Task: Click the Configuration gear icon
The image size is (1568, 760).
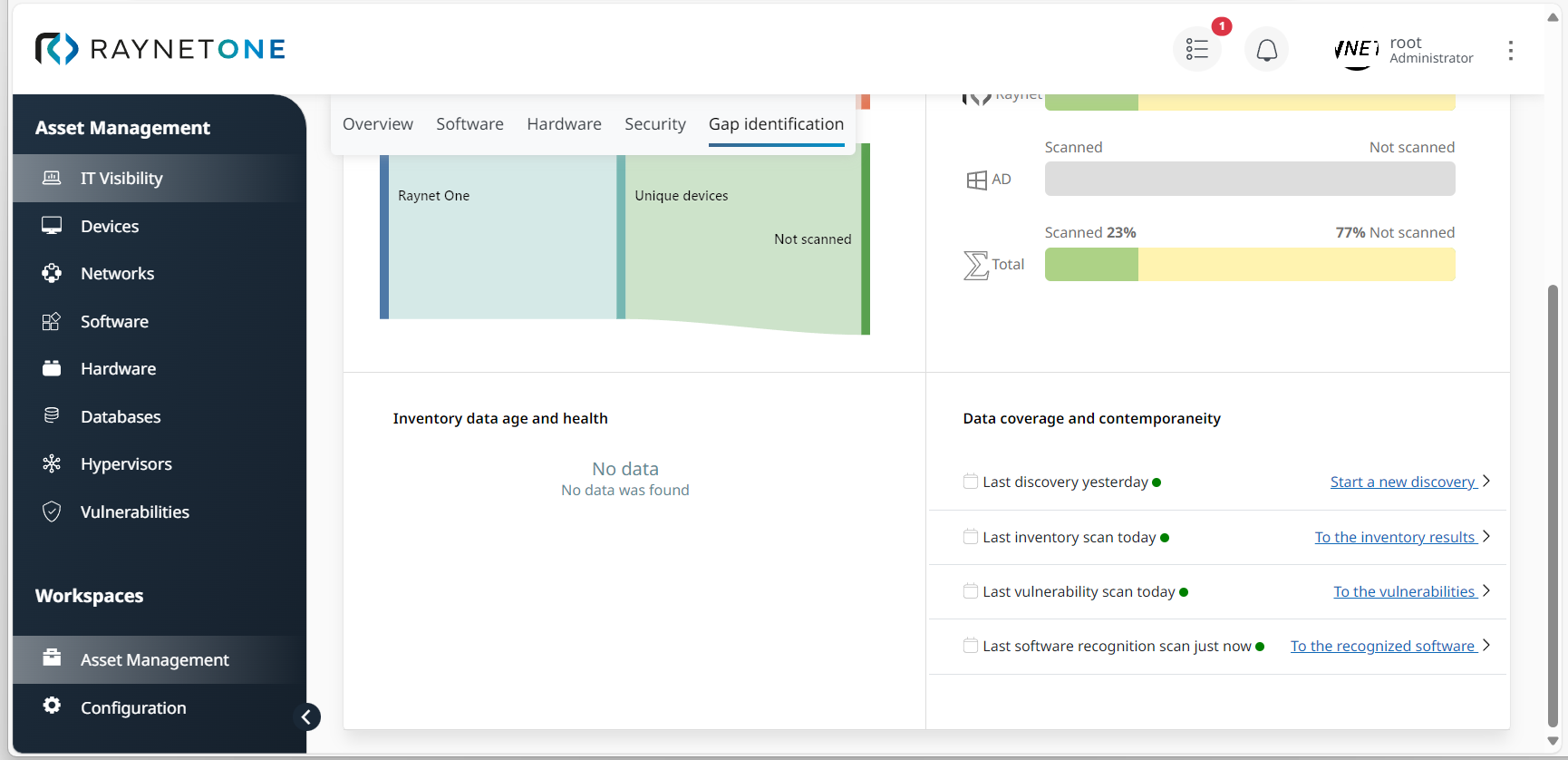Action: (x=52, y=706)
